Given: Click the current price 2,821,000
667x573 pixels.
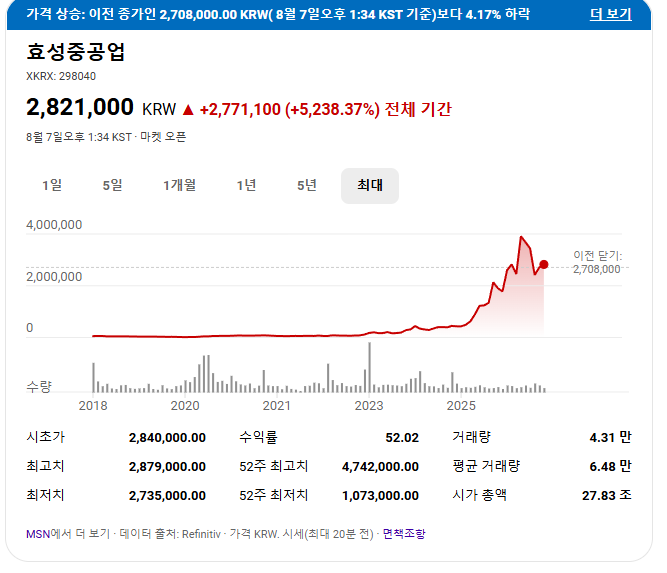Looking at the screenshot, I should (x=80, y=107).
